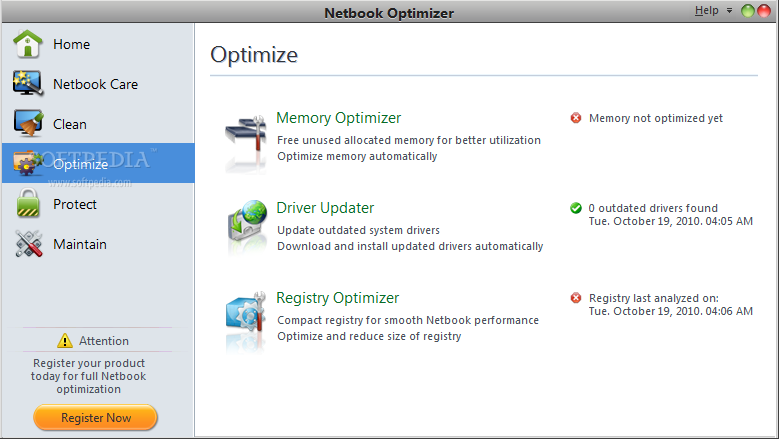
Task: Click the Home house icon
Action: coord(28,44)
